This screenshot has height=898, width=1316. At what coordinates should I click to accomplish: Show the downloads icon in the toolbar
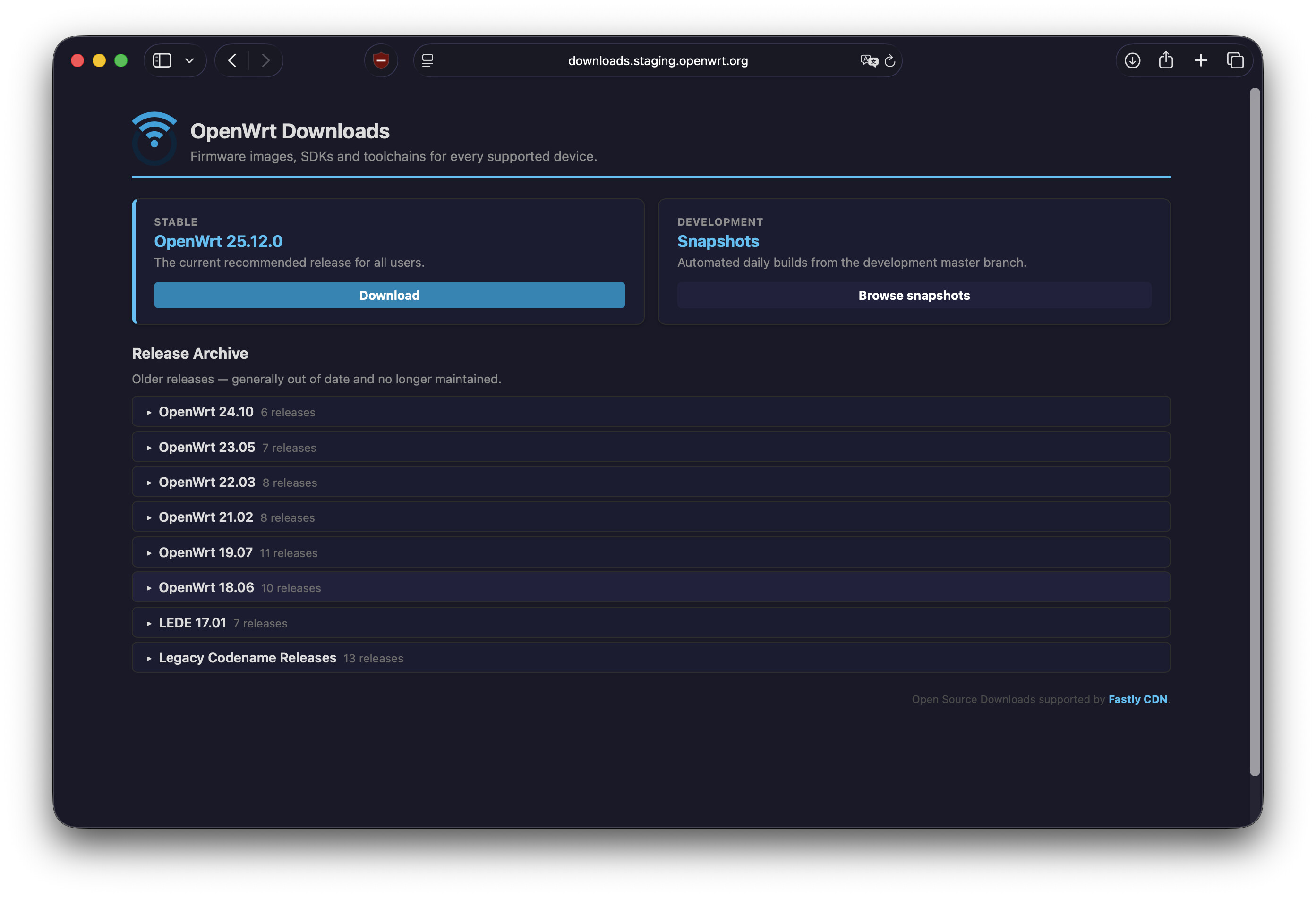pos(1132,60)
